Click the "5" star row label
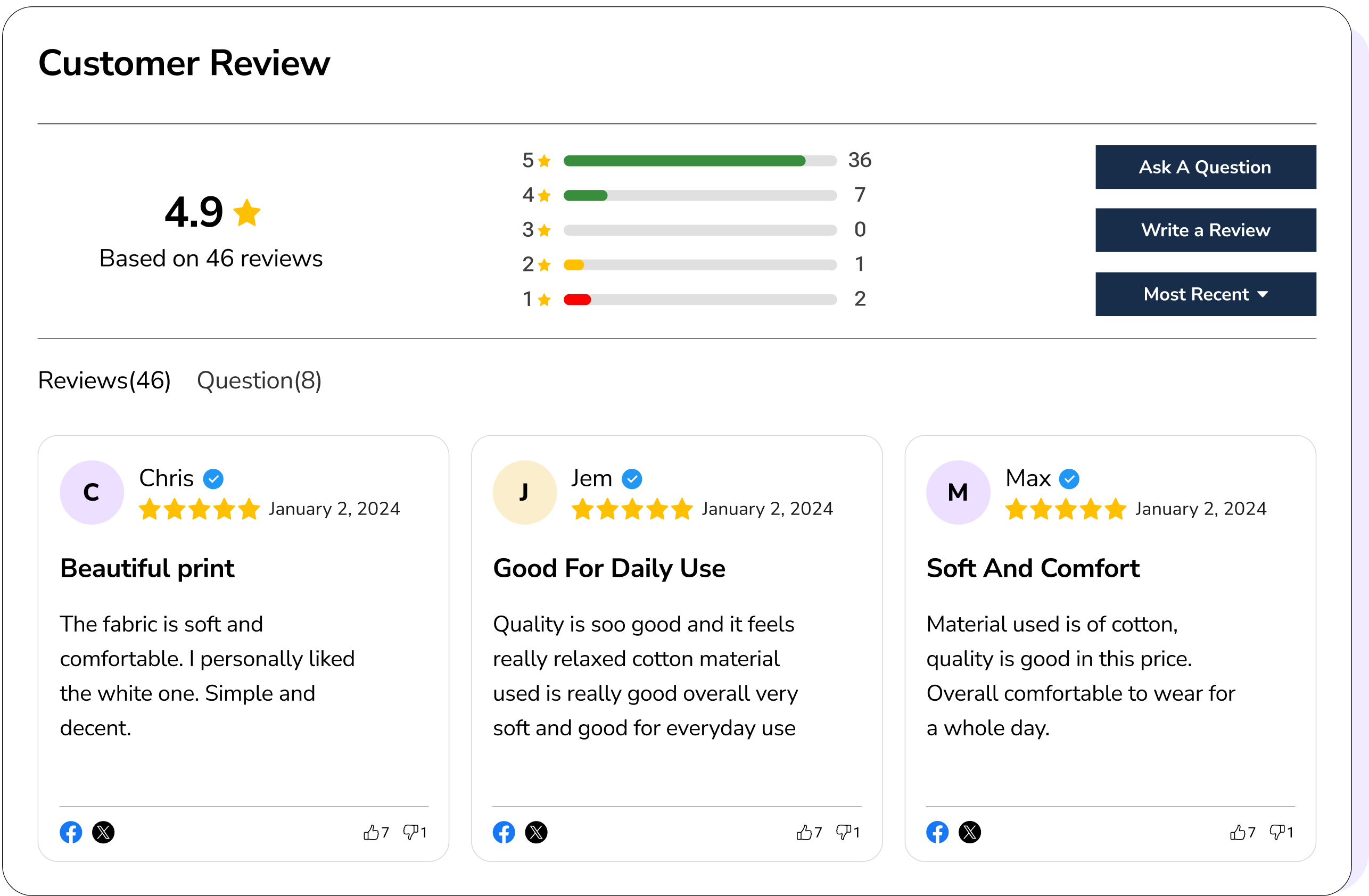 coord(527,161)
